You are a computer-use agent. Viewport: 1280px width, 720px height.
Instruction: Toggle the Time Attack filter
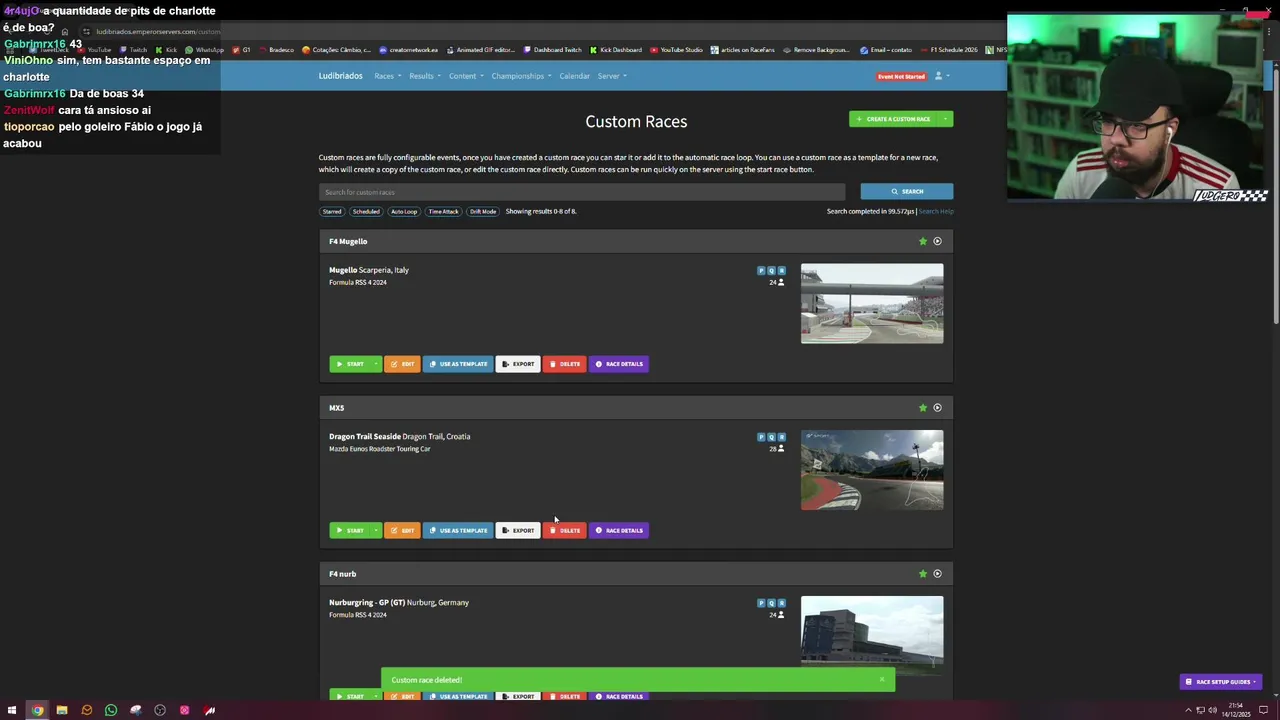click(x=443, y=211)
